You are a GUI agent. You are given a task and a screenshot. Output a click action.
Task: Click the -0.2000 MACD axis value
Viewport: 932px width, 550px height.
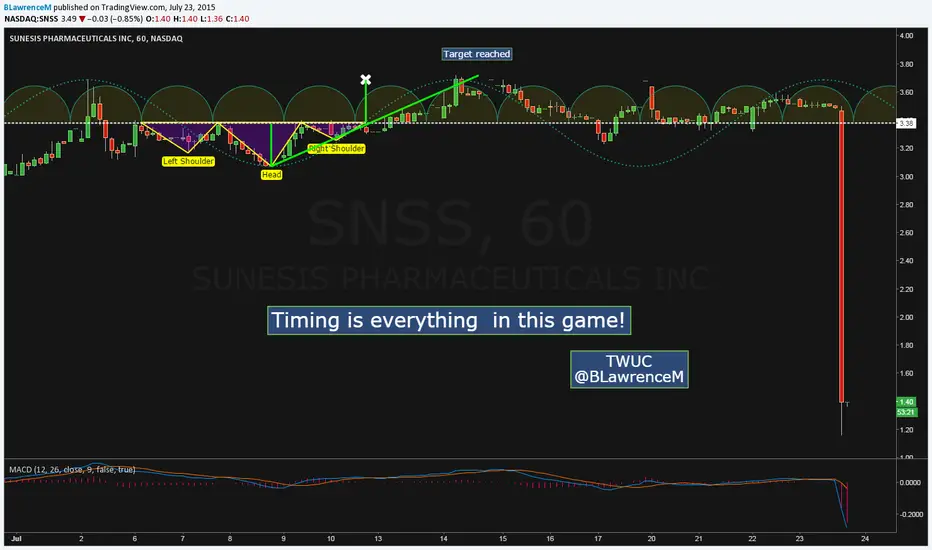coord(910,514)
